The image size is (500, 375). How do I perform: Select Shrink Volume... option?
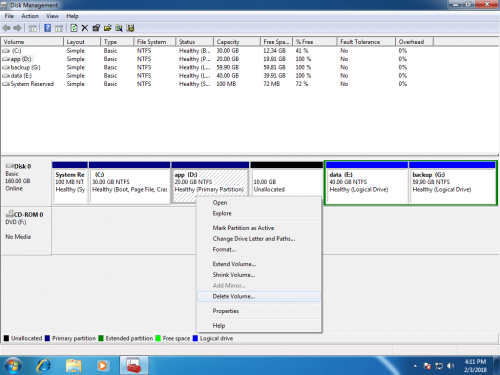[259, 275]
